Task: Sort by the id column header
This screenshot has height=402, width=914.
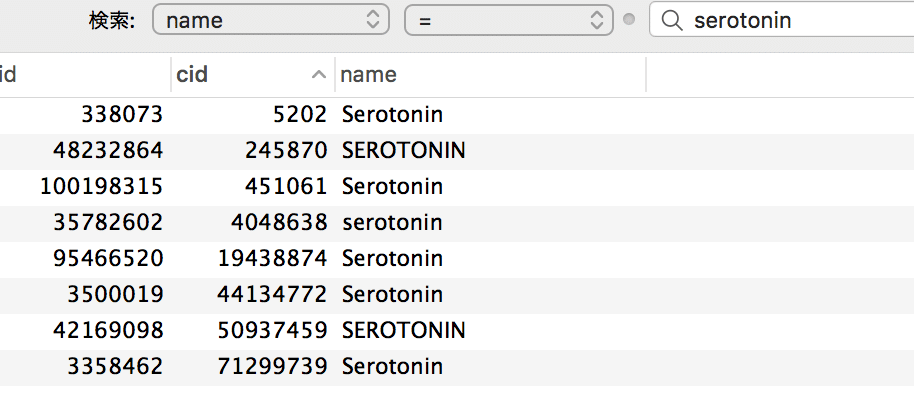Action: click(85, 75)
